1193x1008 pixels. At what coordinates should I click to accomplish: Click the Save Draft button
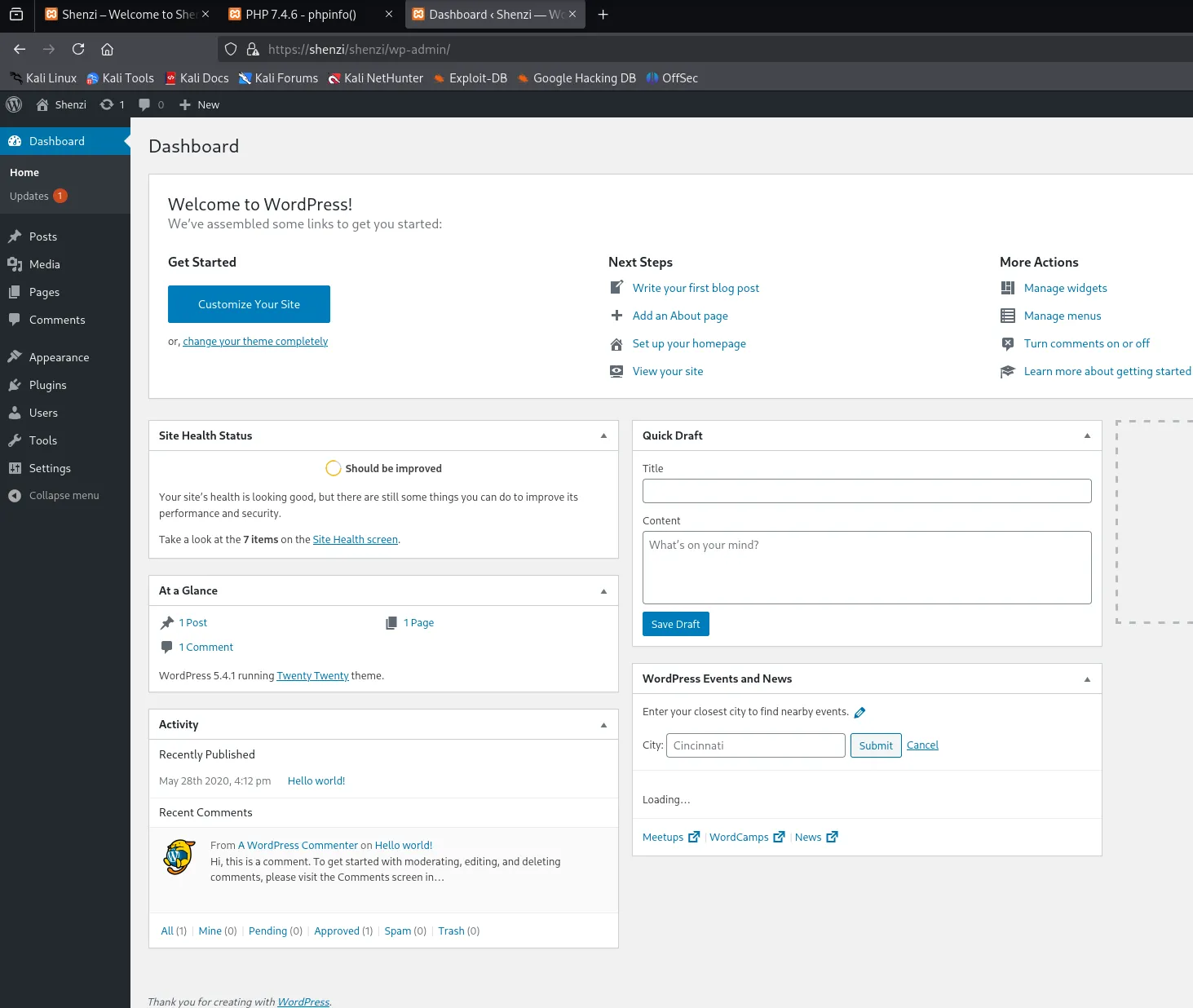[675, 624]
